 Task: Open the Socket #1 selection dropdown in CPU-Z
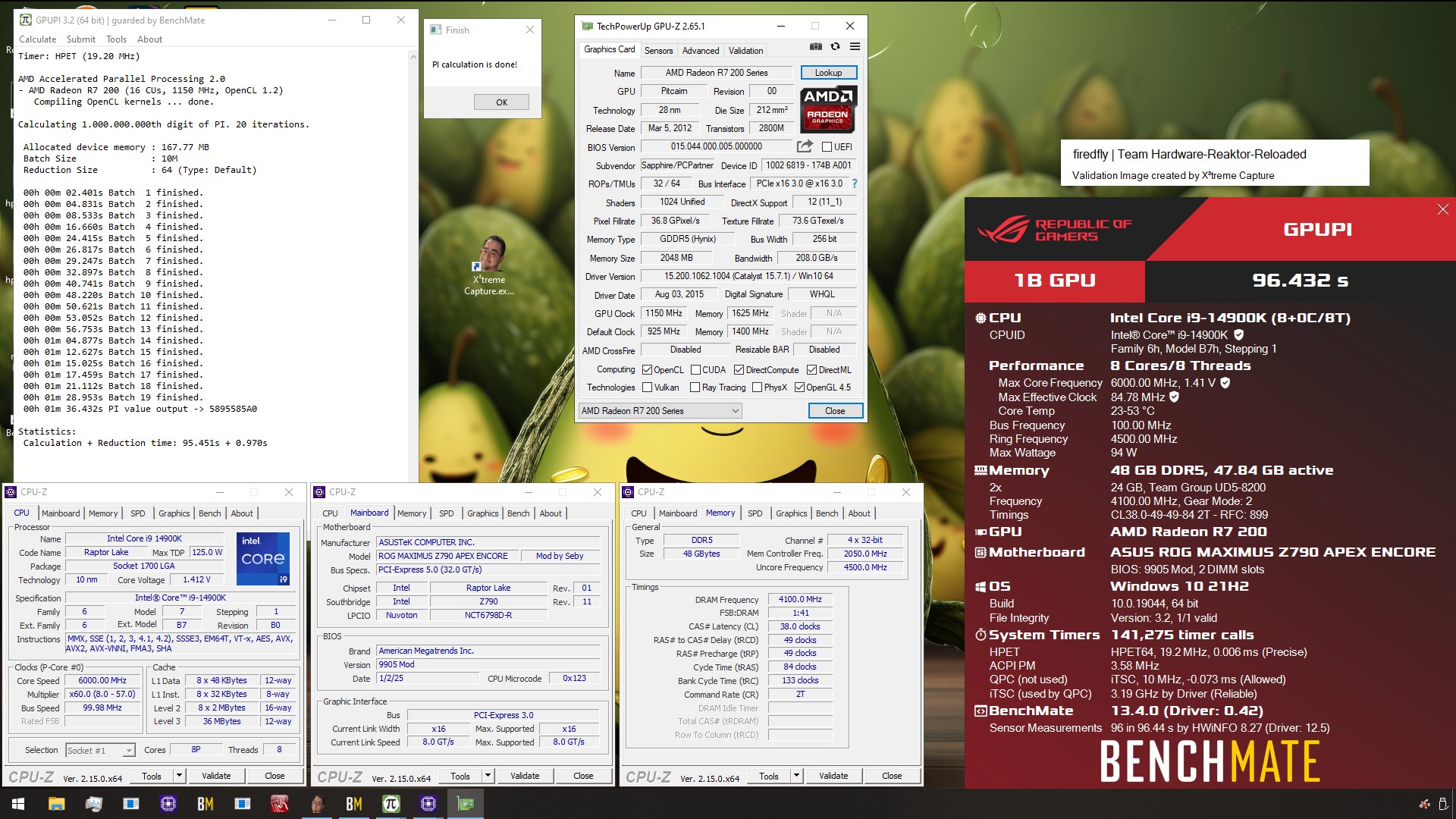click(x=99, y=750)
